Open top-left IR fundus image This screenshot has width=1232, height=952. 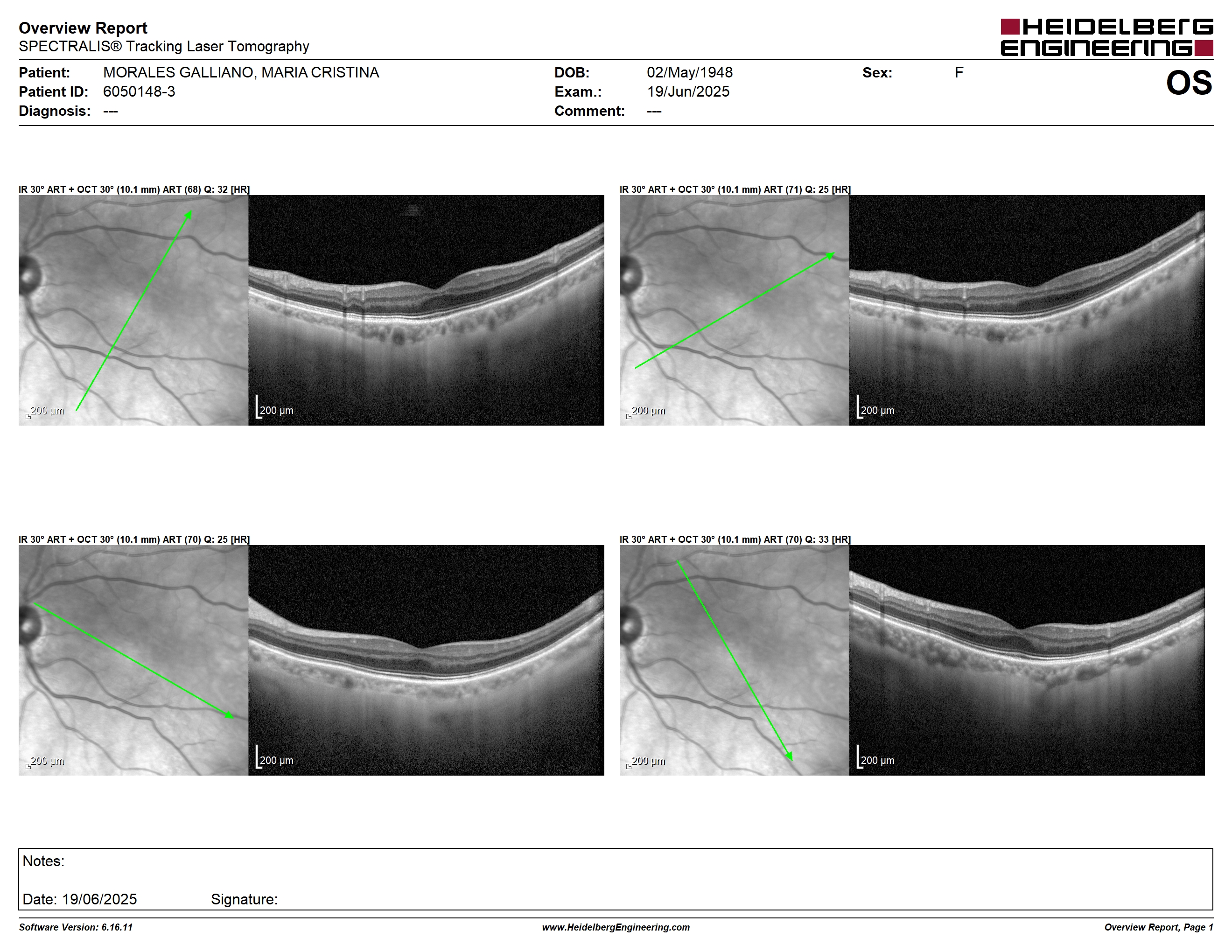click(x=133, y=310)
